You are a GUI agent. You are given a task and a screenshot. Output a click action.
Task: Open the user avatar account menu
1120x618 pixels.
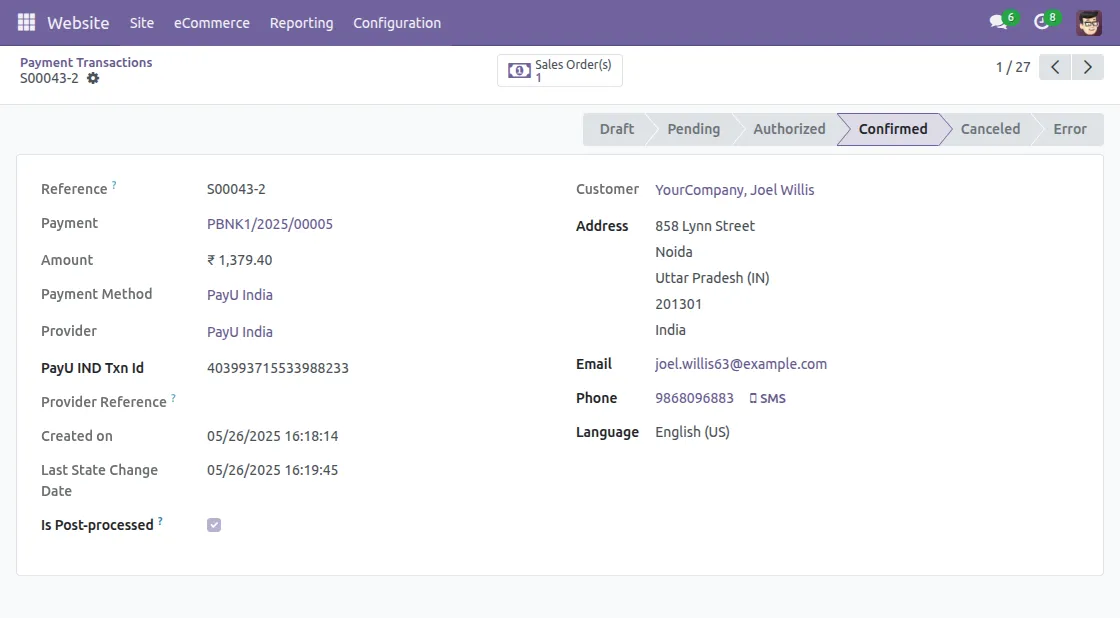(1089, 22)
